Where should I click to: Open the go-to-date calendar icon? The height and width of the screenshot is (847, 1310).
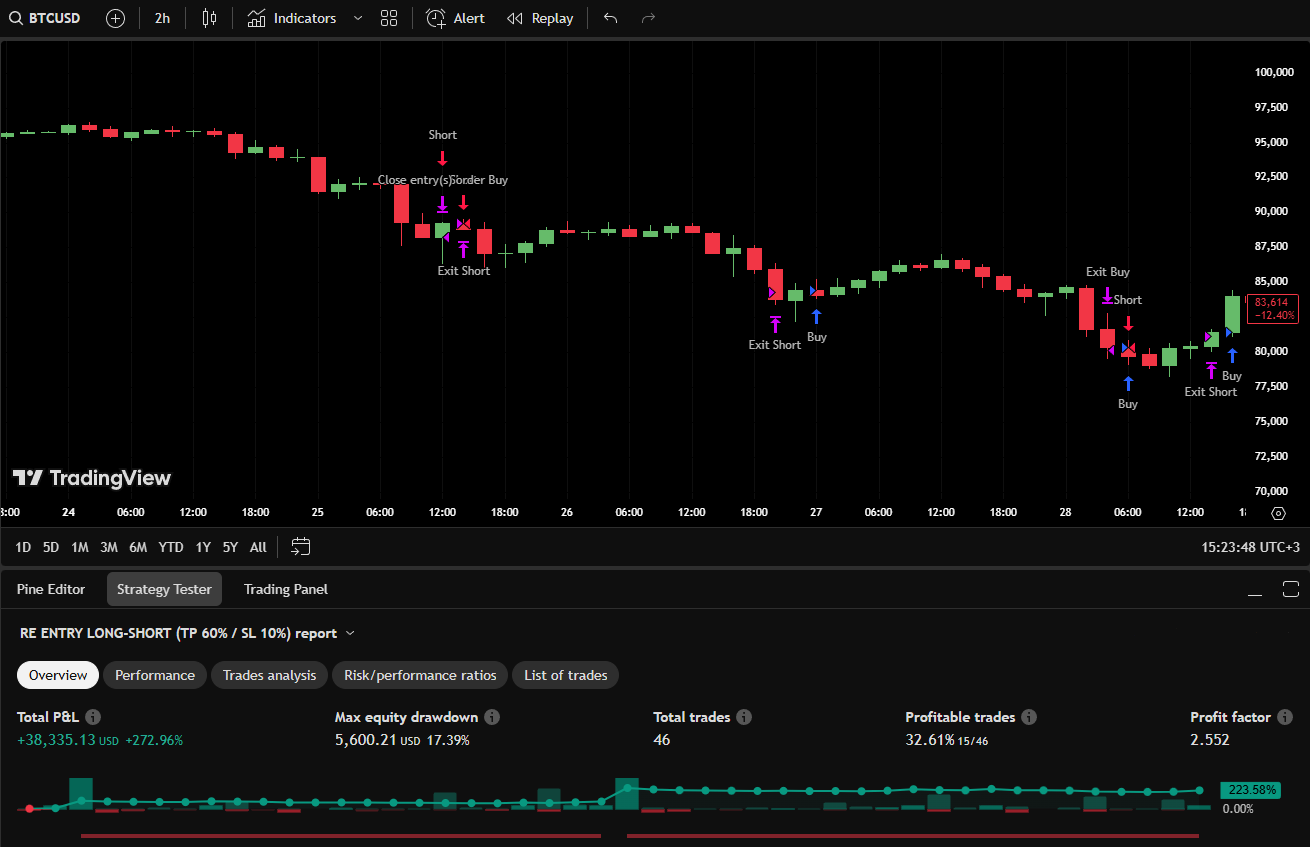pos(301,547)
